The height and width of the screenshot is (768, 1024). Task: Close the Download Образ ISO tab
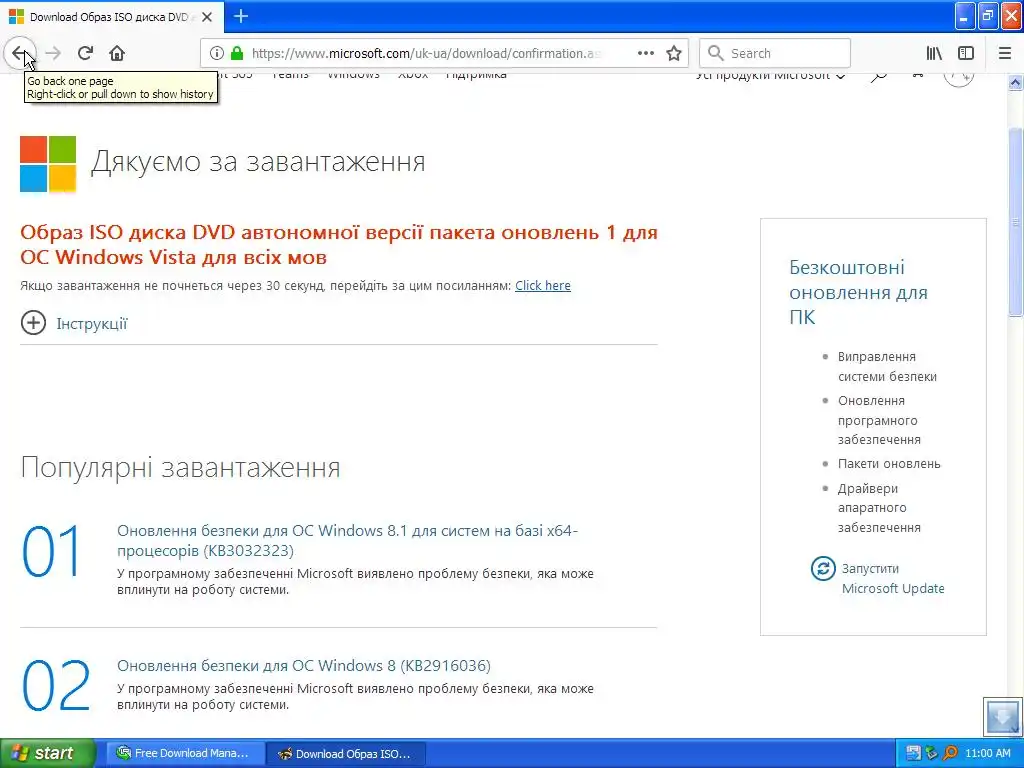click(x=207, y=17)
